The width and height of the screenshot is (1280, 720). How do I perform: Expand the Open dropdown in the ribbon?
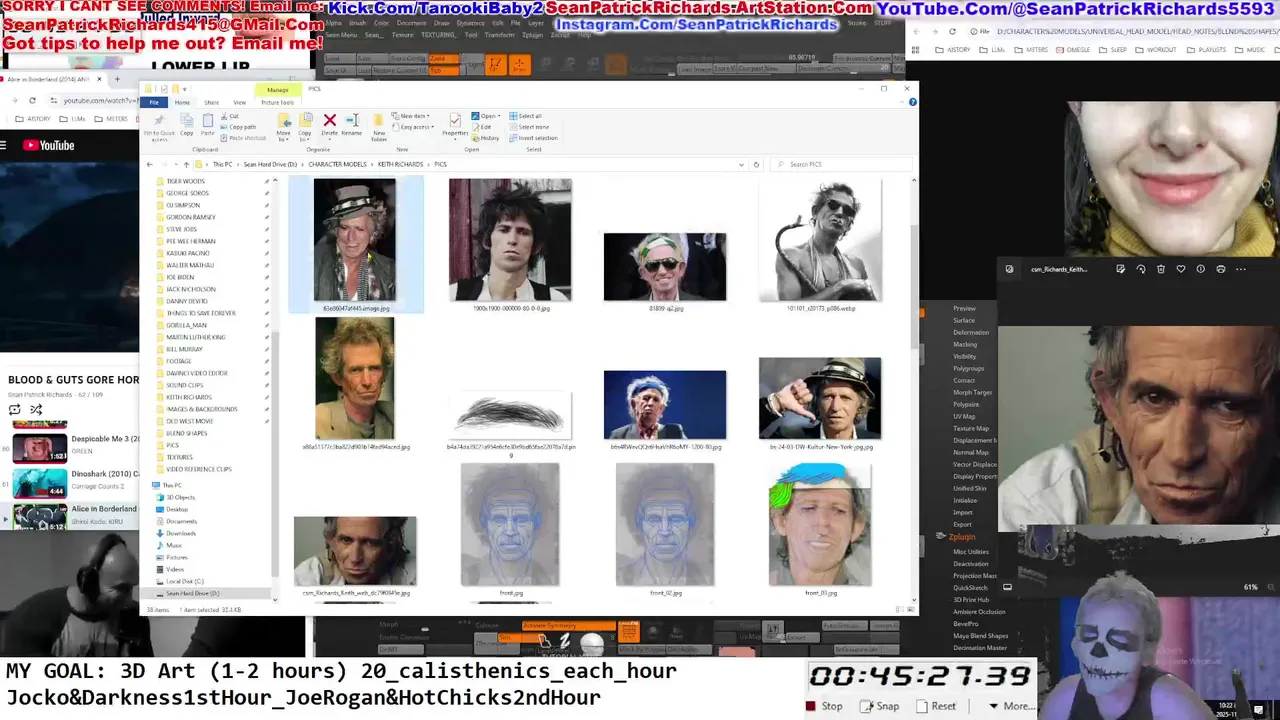pyautogui.click(x=485, y=116)
